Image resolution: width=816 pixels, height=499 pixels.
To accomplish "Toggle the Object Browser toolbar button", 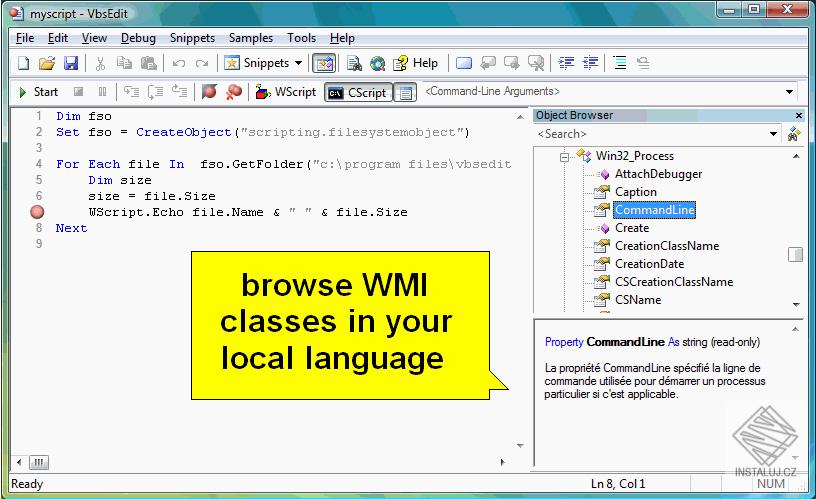I will (x=324, y=63).
